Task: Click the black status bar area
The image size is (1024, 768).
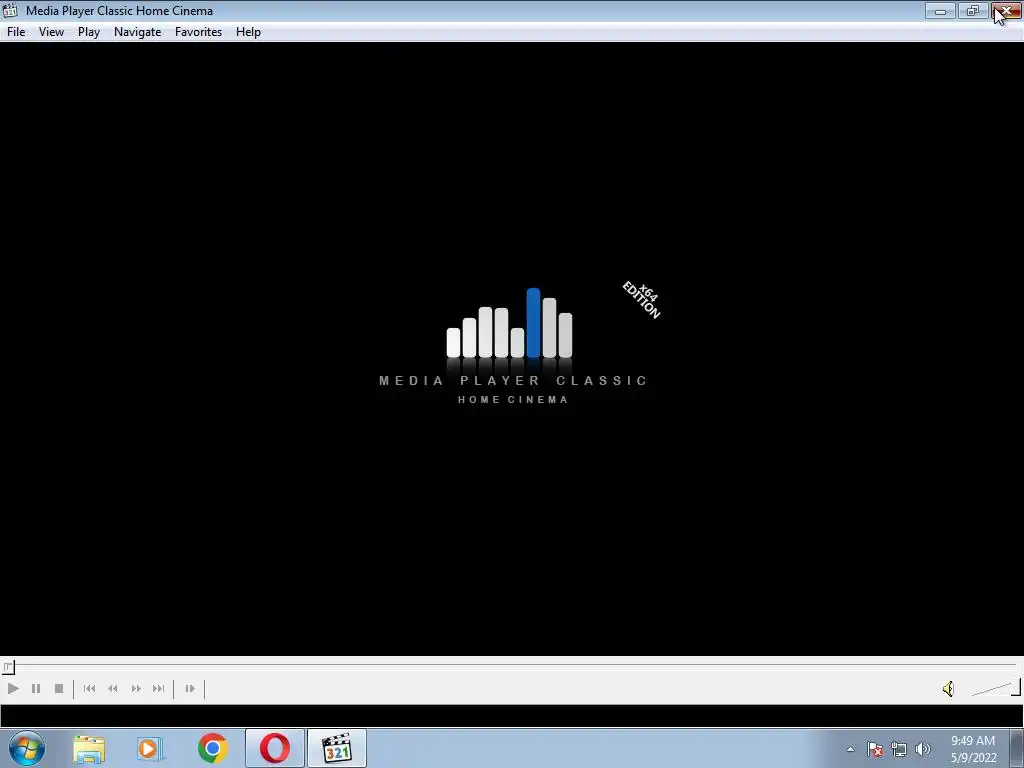Action: click(x=511, y=716)
